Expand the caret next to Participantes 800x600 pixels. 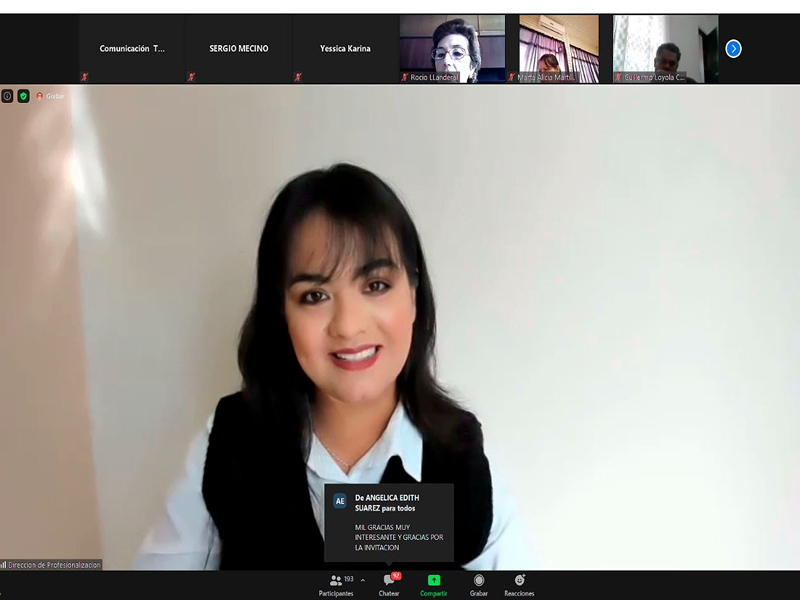362,580
